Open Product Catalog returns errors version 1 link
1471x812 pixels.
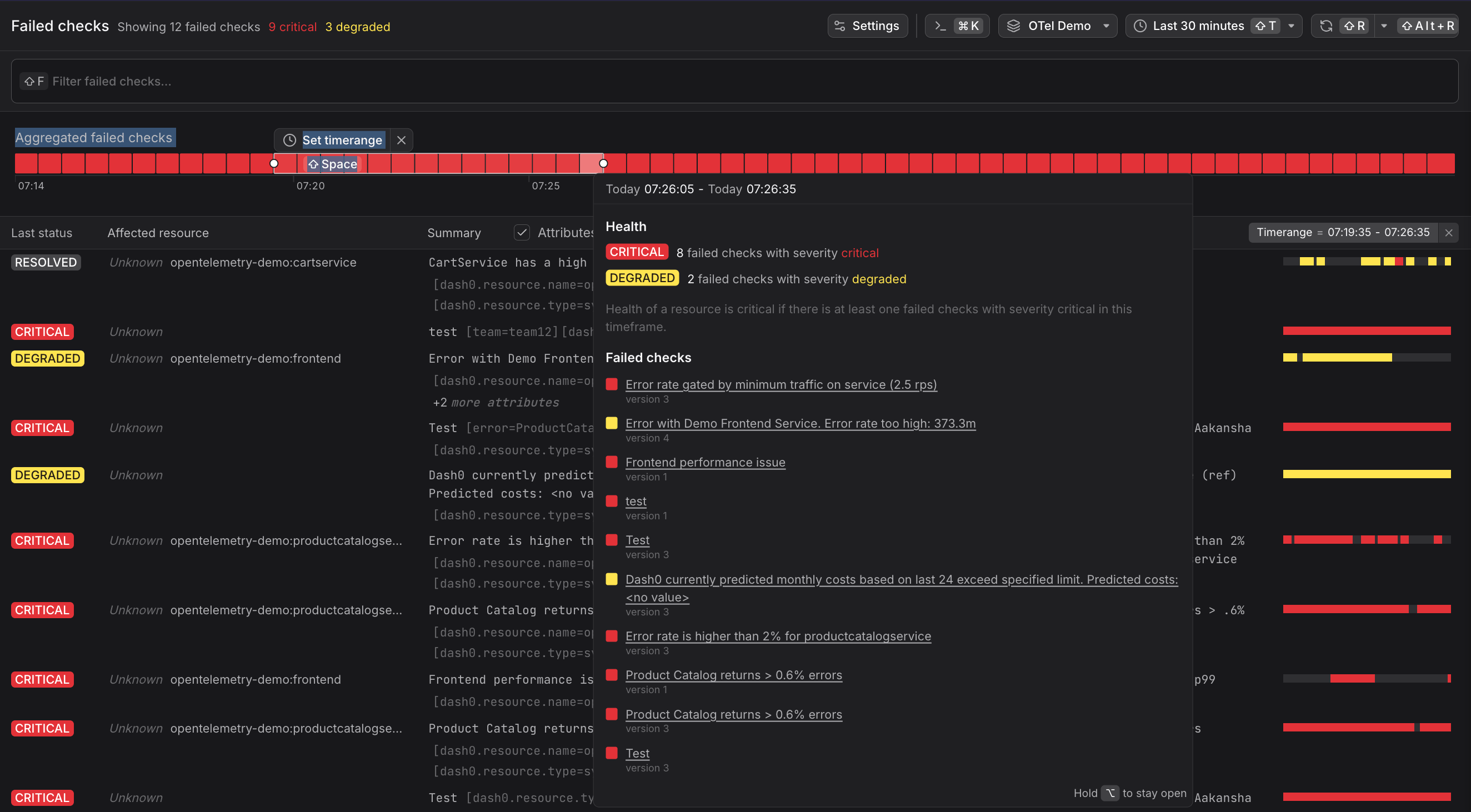(733, 674)
